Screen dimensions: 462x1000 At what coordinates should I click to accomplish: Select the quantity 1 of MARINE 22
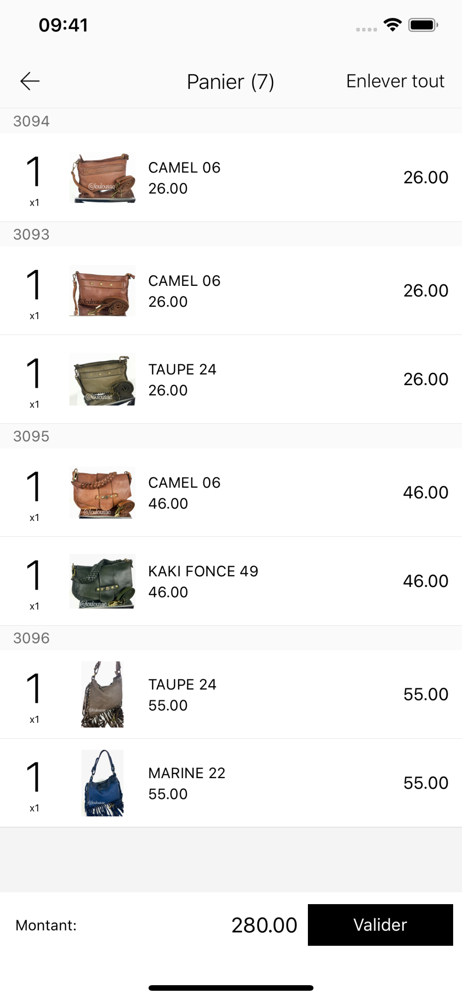(34, 776)
